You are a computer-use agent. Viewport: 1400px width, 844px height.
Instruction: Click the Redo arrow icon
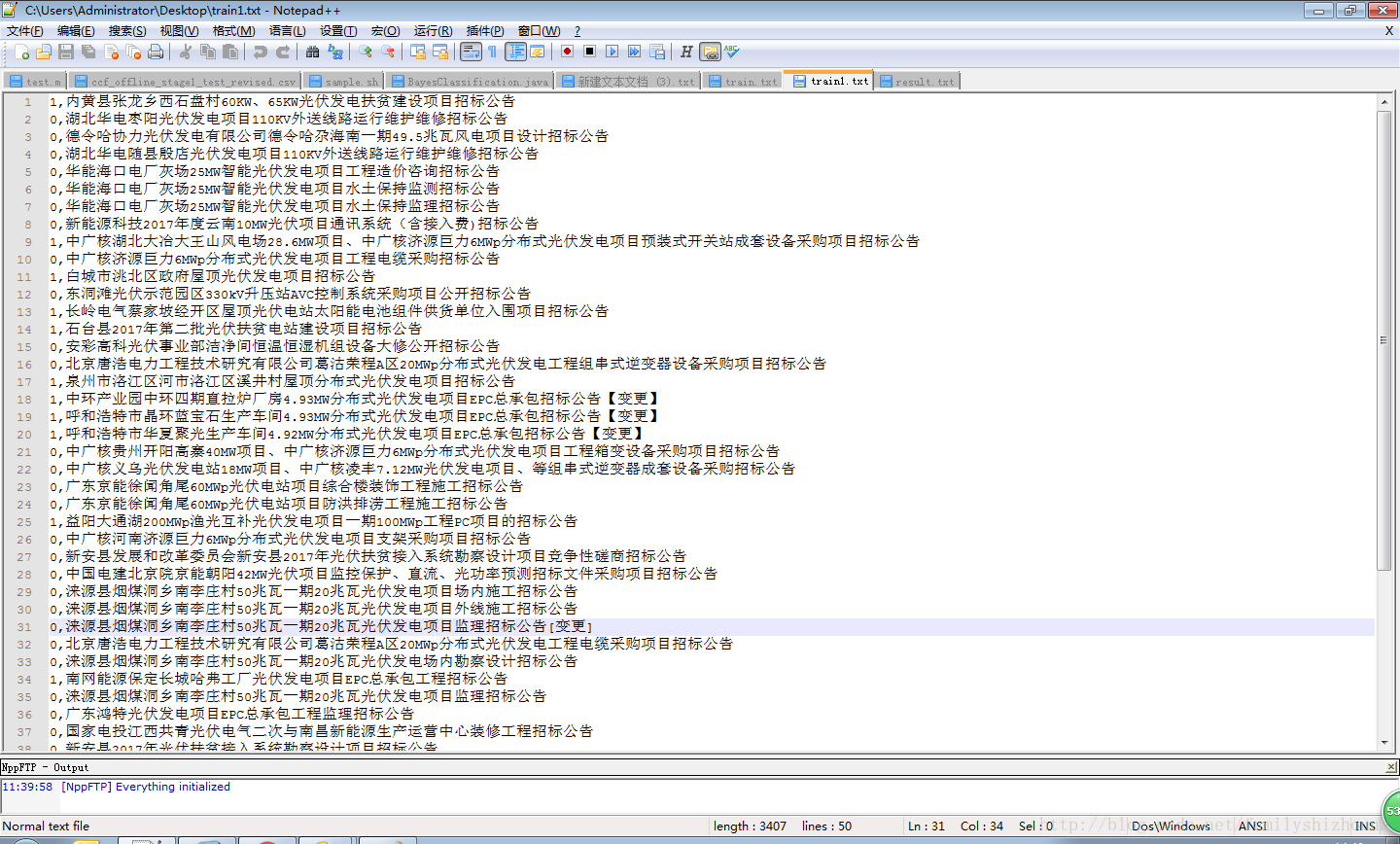(282, 52)
